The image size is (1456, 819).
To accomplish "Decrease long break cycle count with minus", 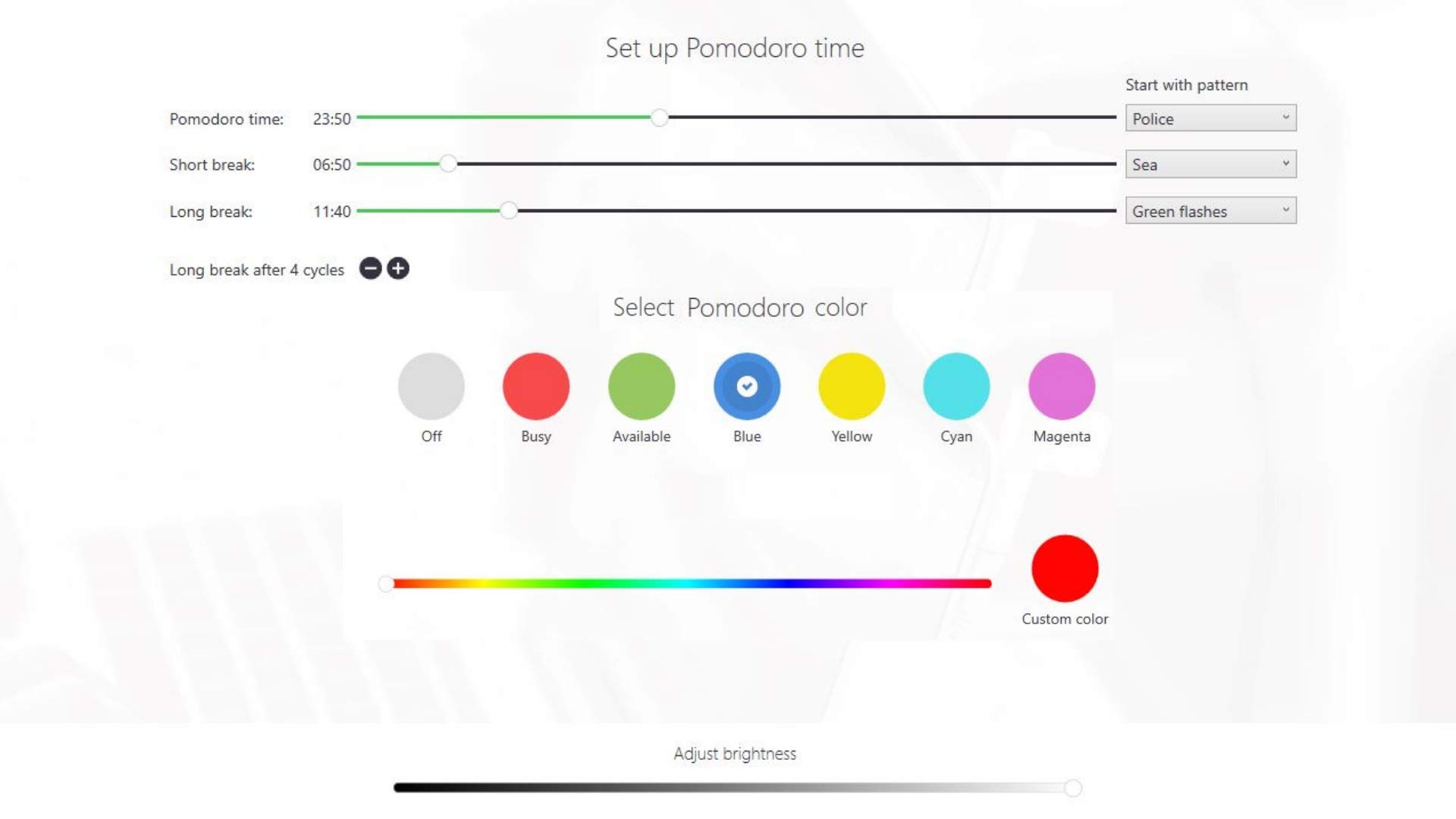I will pos(370,268).
